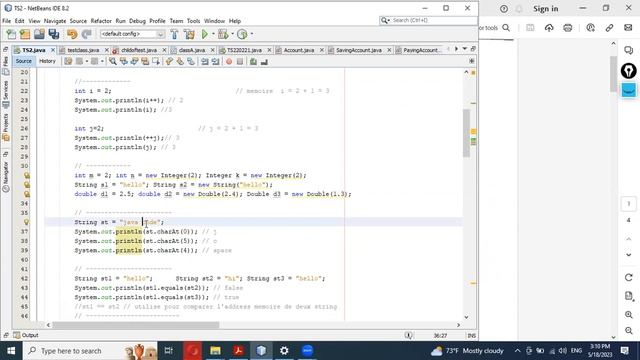Close the TS2.java tab

click(x=53, y=50)
